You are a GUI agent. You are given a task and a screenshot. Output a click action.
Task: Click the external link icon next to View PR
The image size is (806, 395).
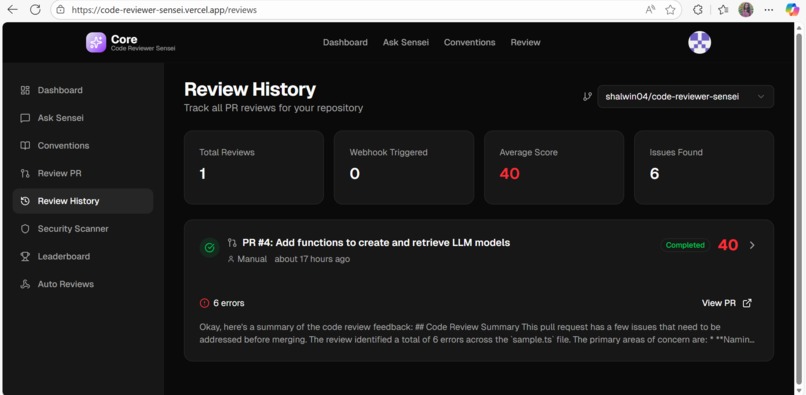pos(747,303)
